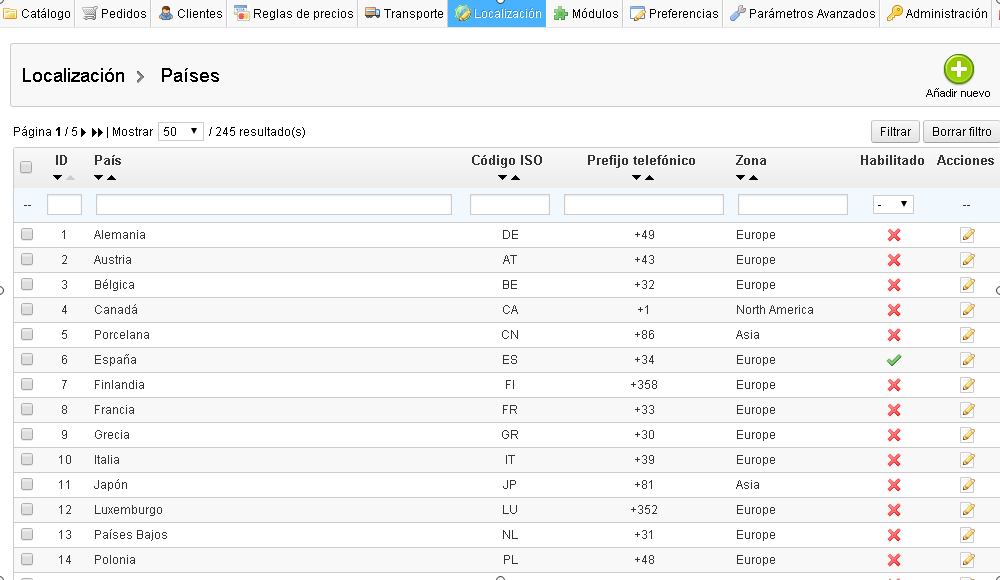
Task: Open the Módulos menu tab
Action: [586, 14]
